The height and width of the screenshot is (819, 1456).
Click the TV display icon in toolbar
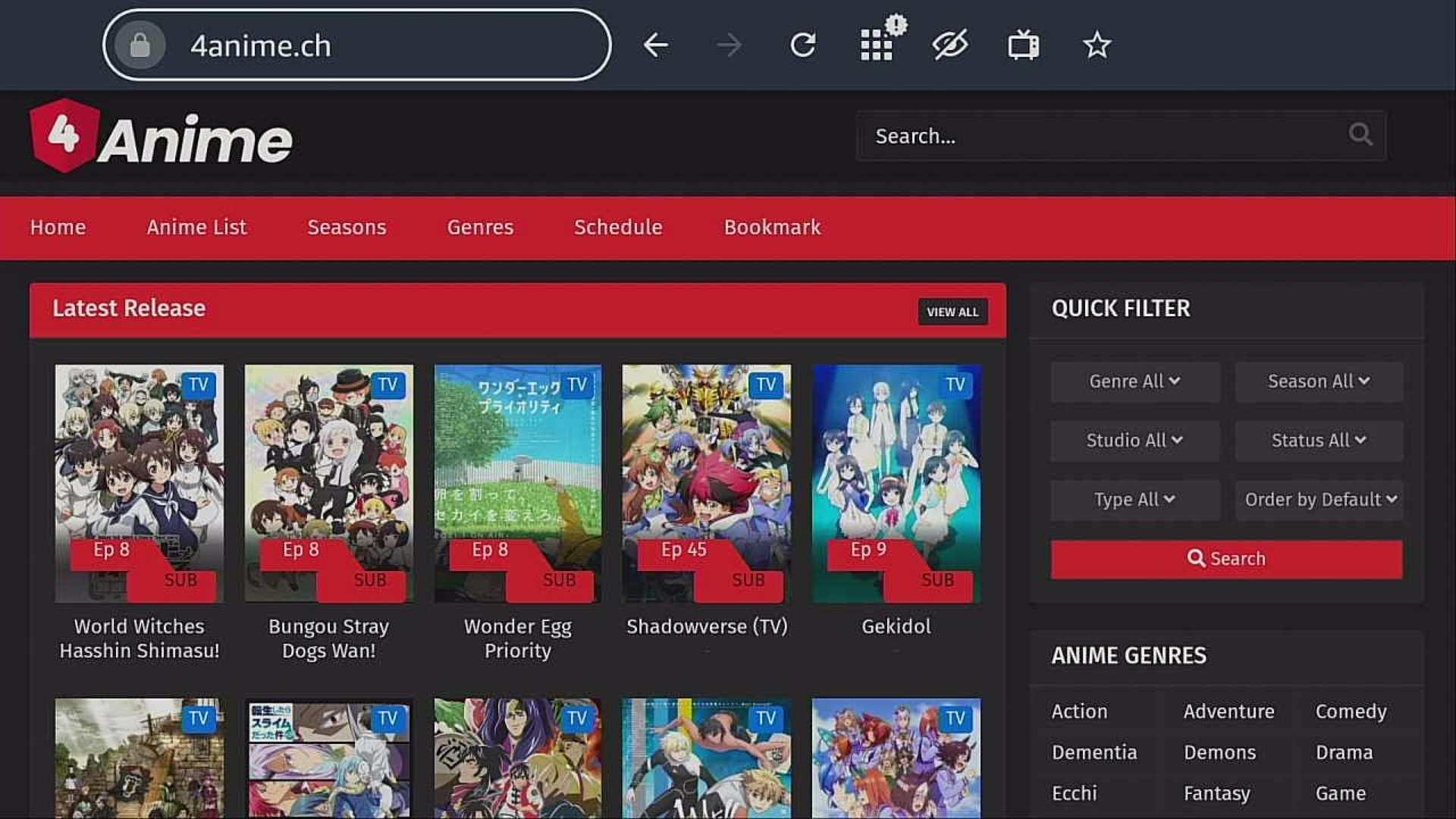(1023, 45)
